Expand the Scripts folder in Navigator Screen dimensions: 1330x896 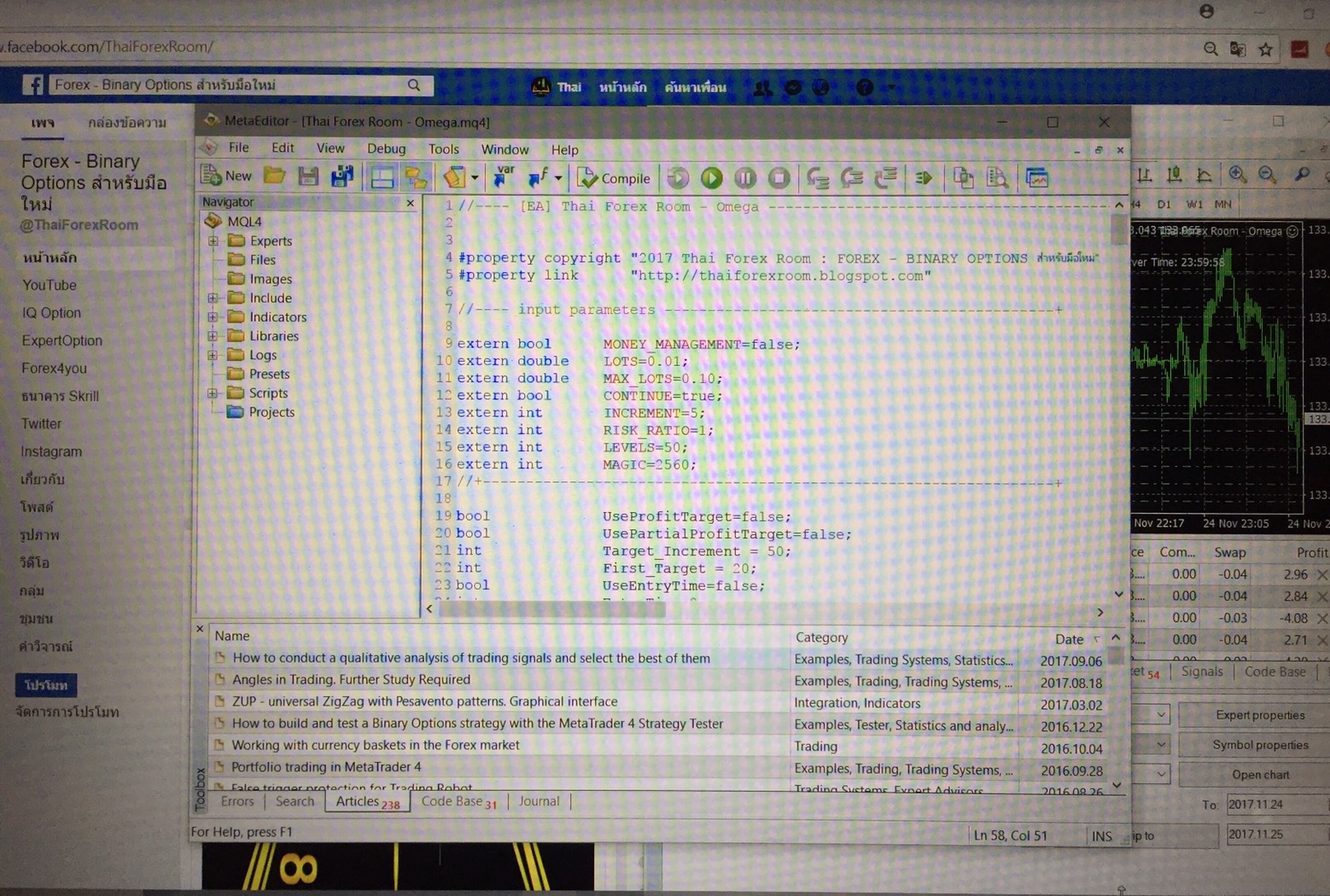click(x=213, y=393)
